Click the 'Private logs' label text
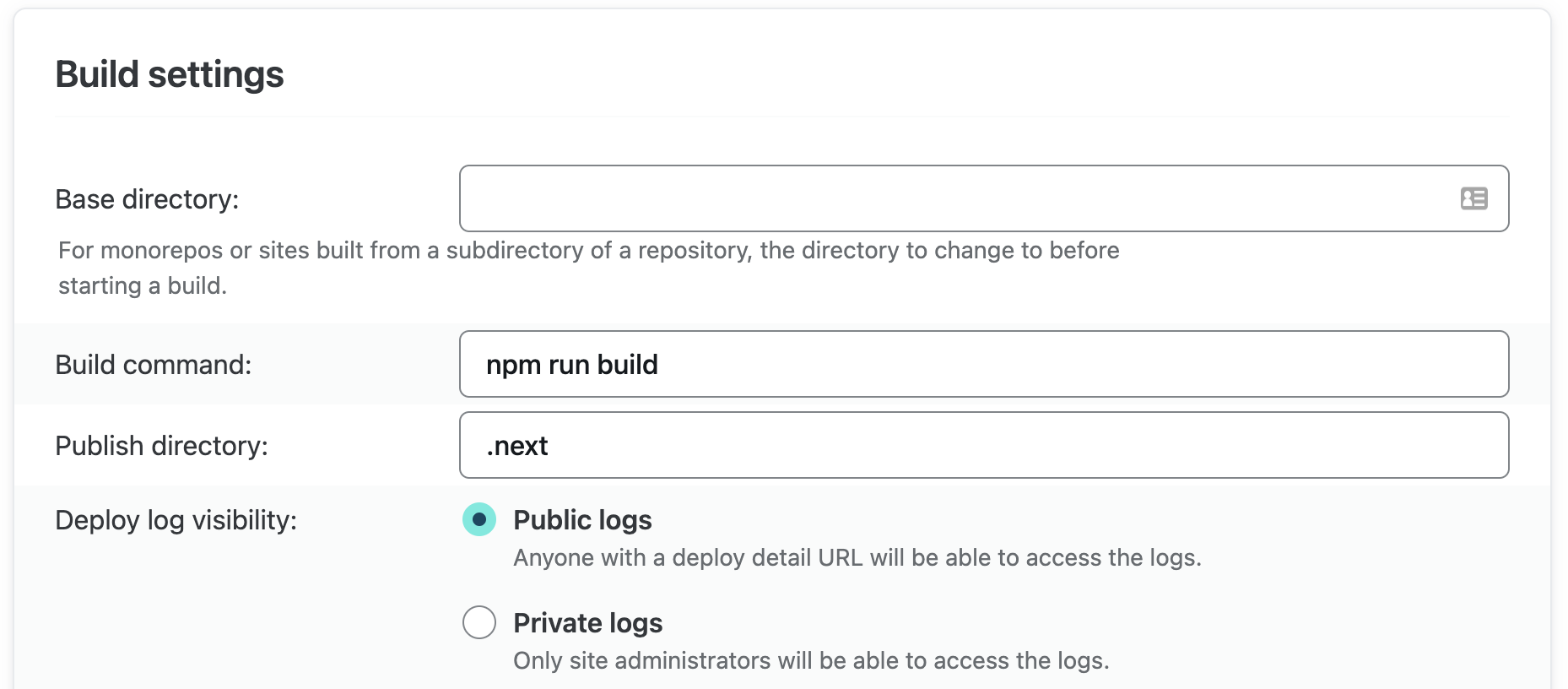 tap(588, 623)
